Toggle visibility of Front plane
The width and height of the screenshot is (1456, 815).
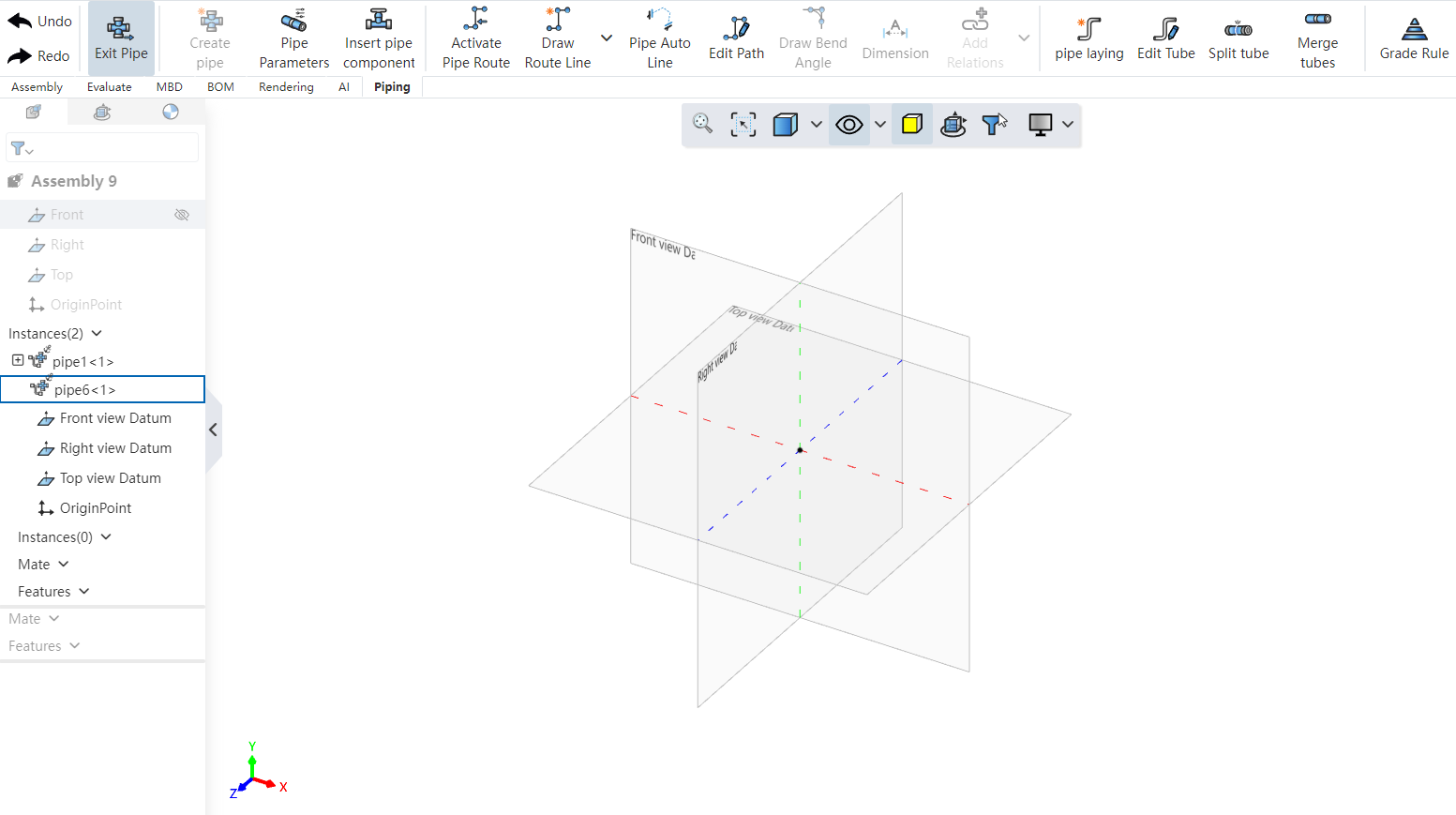pyautogui.click(x=182, y=215)
